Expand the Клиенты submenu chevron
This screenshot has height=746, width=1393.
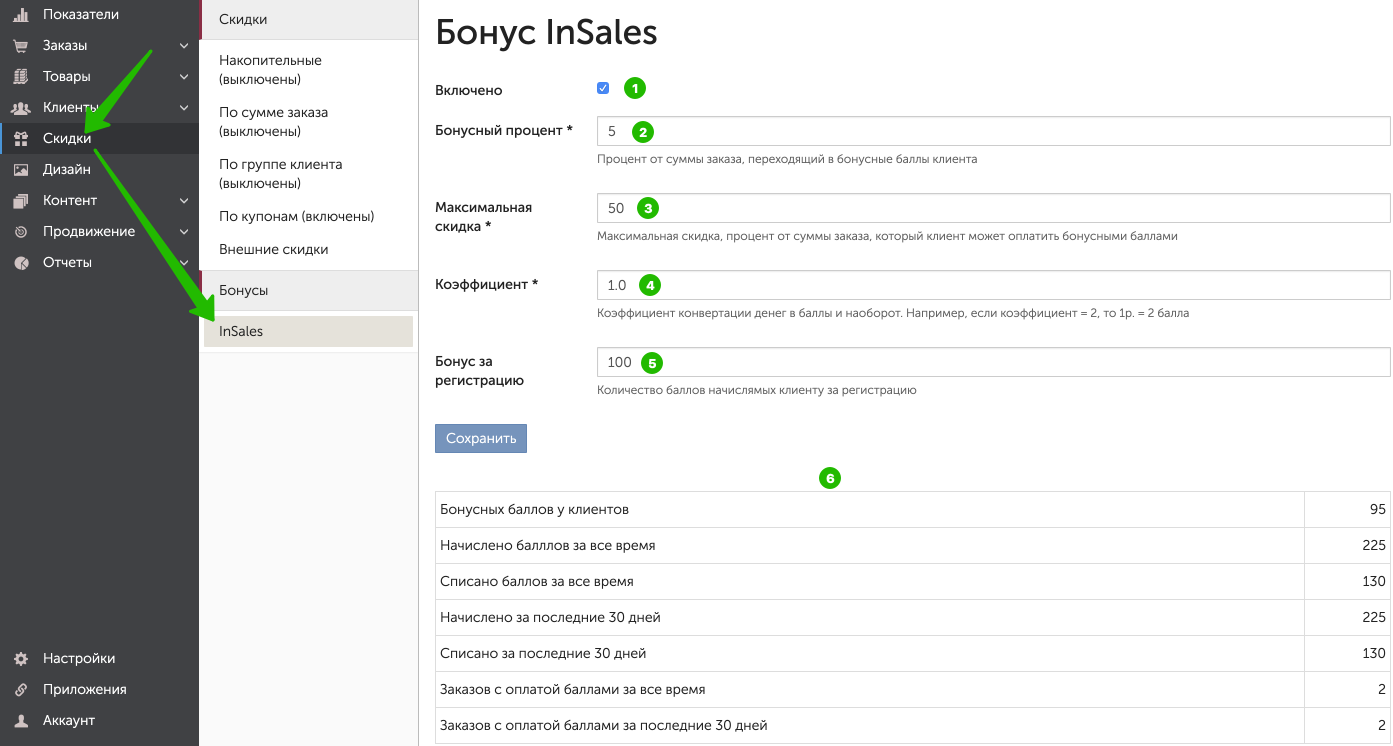(184, 107)
